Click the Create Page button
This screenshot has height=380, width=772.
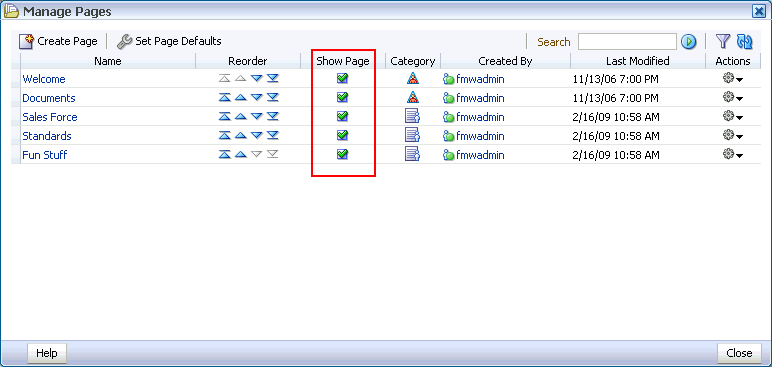[58, 41]
